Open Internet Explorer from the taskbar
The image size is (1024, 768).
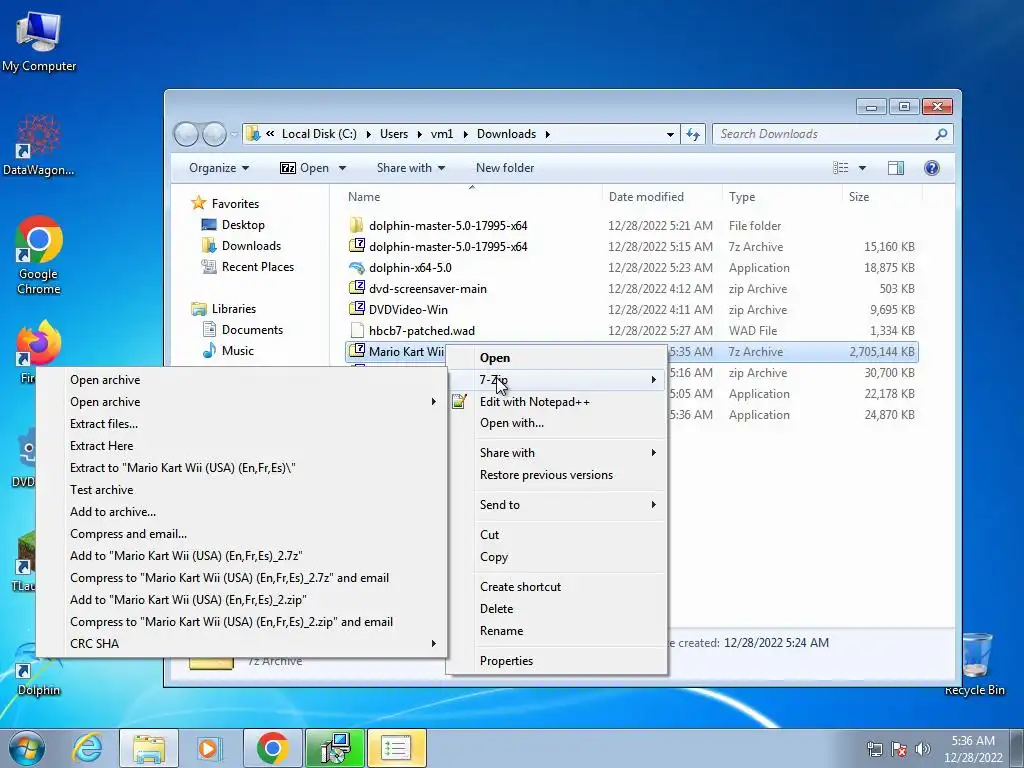pyautogui.click(x=88, y=748)
